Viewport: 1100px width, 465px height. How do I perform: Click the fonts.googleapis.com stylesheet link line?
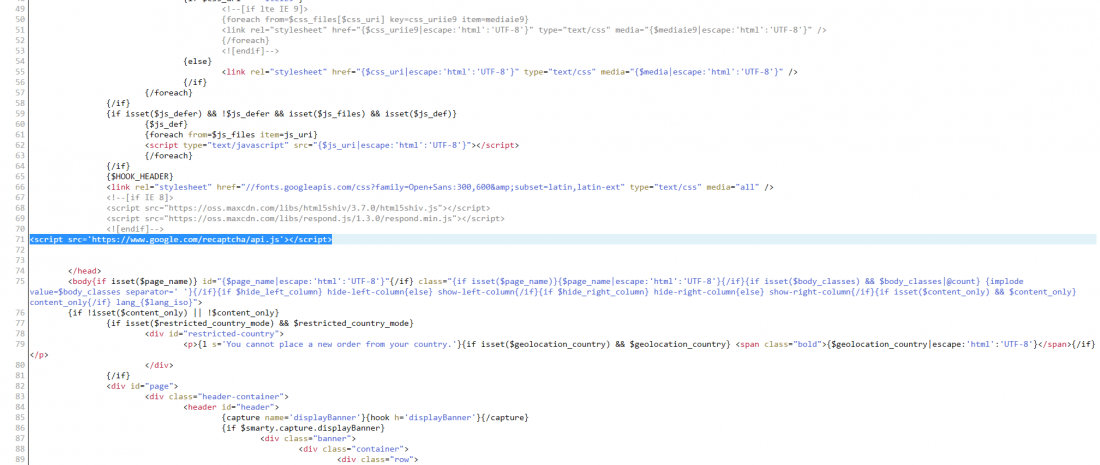point(440,187)
